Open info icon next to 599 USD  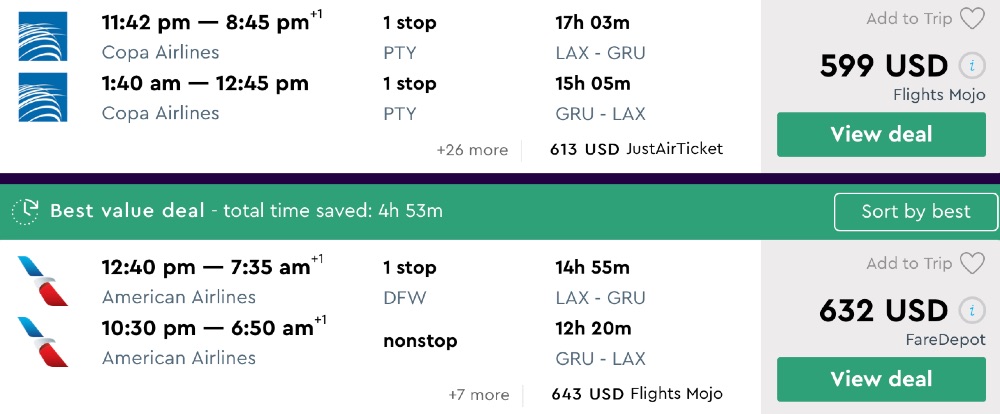pos(971,66)
